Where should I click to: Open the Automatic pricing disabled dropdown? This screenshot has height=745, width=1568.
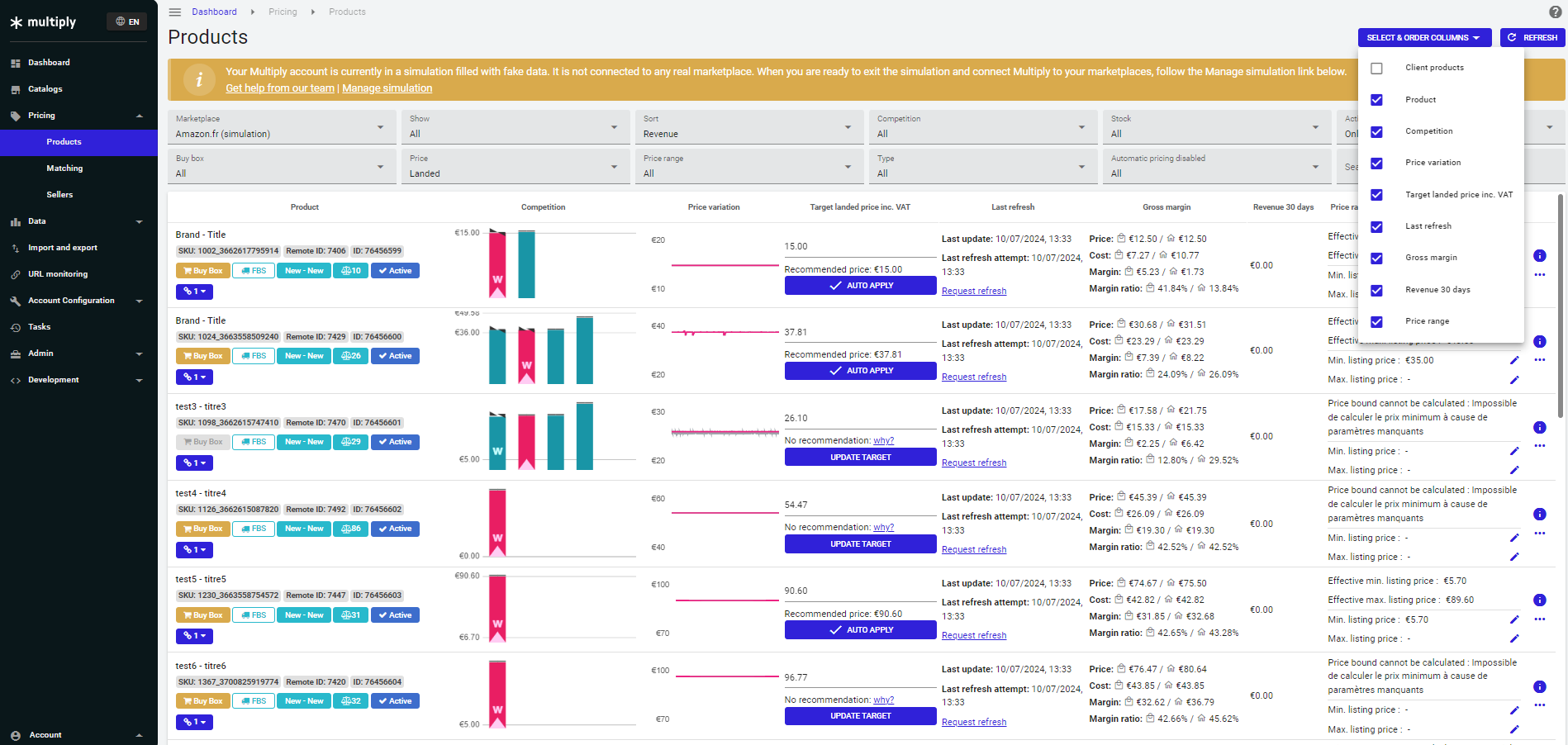pyautogui.click(x=1217, y=167)
